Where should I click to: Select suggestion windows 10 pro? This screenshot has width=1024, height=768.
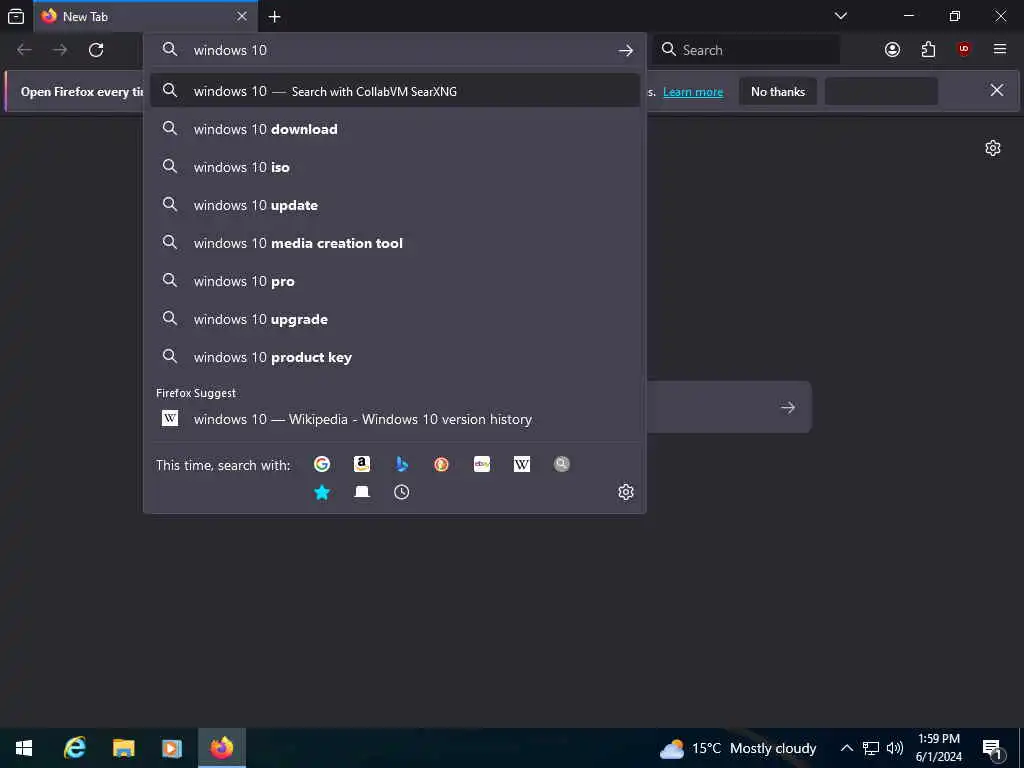394,281
